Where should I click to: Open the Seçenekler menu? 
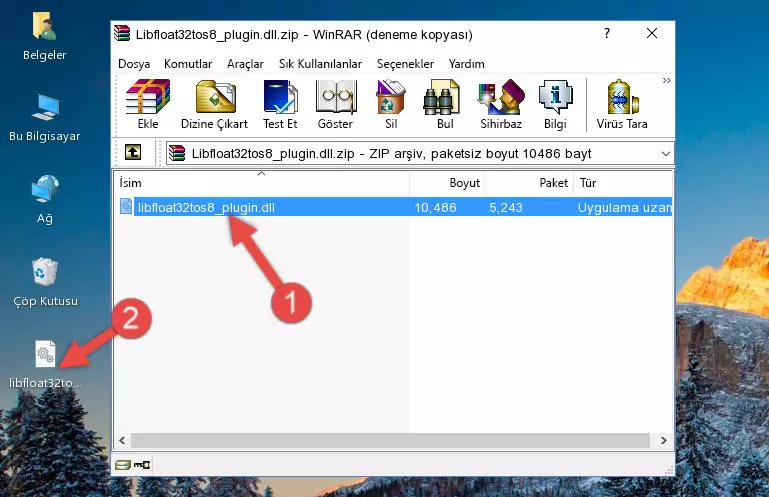click(405, 64)
